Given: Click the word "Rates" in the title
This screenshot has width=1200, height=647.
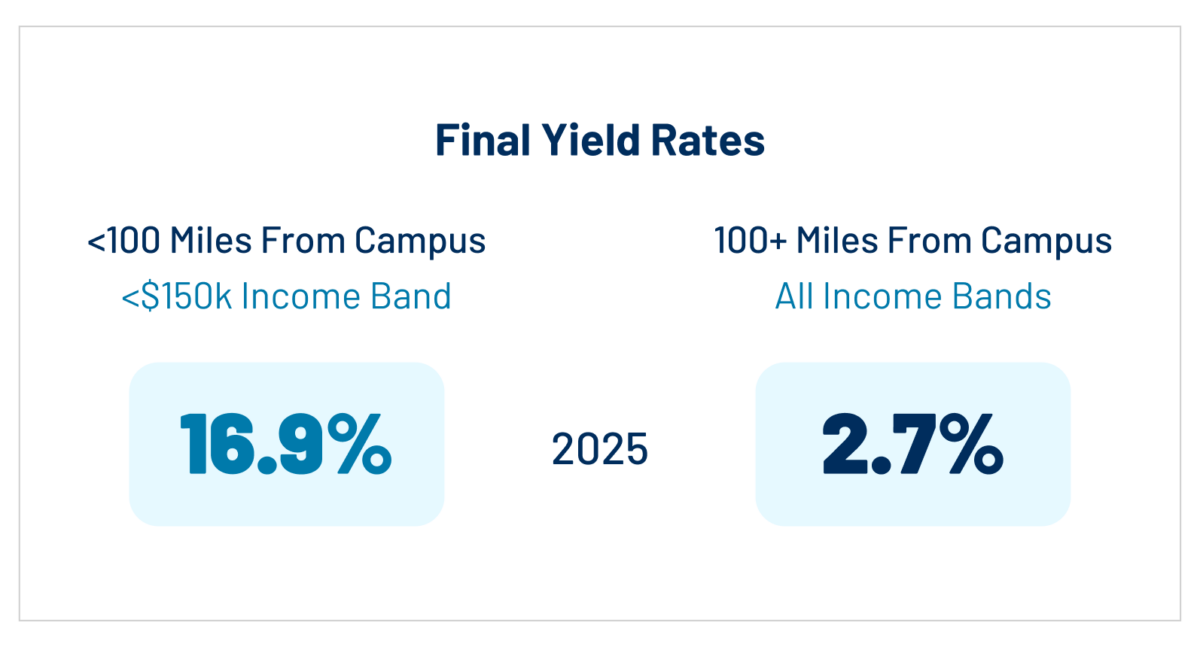Looking at the screenshot, I should coord(712,141).
